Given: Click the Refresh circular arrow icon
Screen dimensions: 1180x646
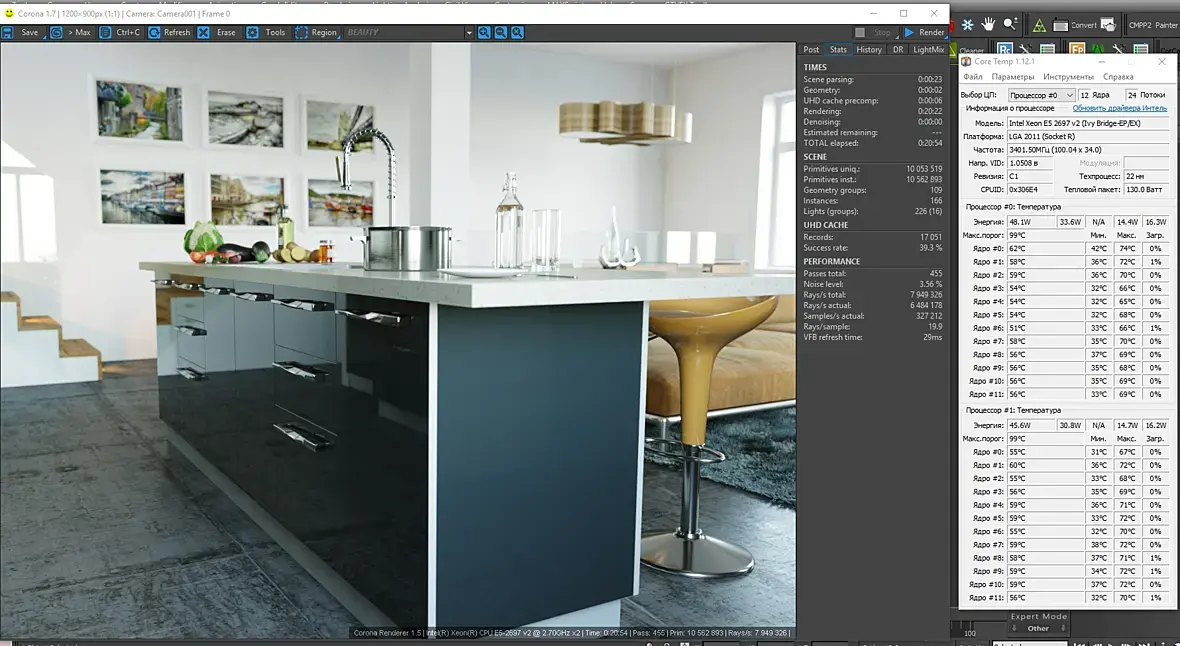Looking at the screenshot, I should (x=154, y=32).
